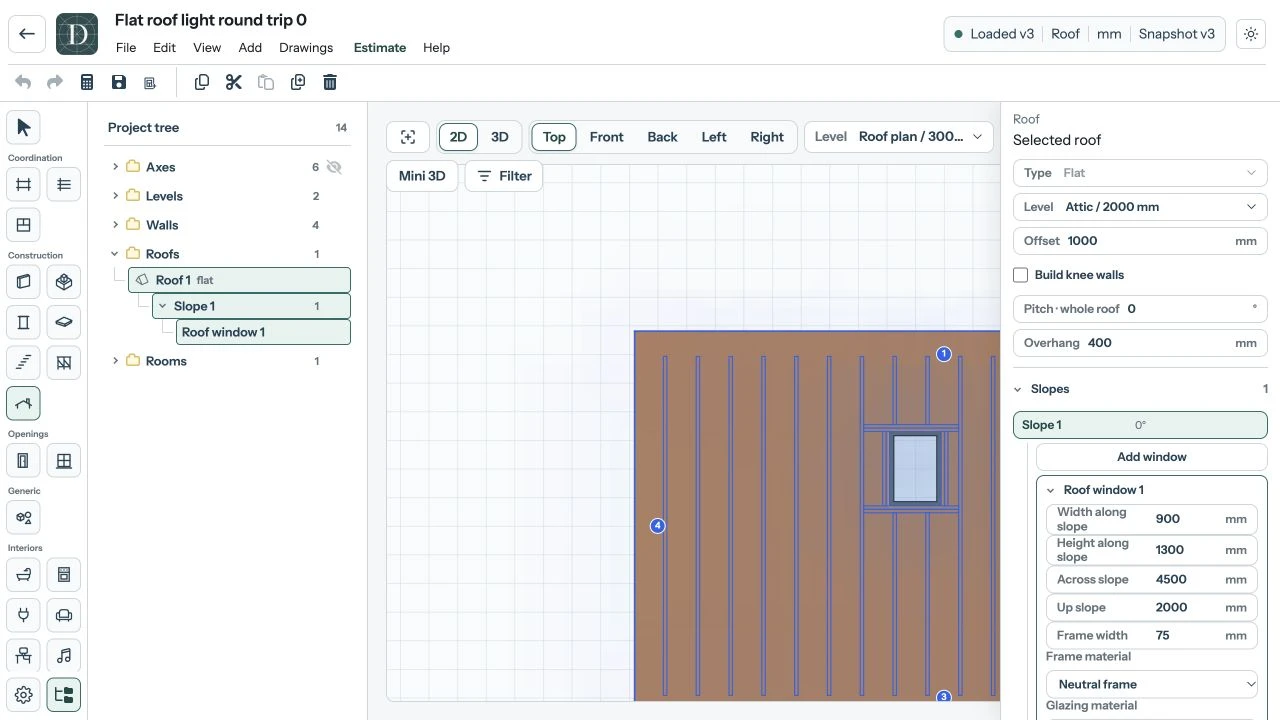Open the calculator estimate icon
The image size is (1280, 720).
(x=87, y=82)
